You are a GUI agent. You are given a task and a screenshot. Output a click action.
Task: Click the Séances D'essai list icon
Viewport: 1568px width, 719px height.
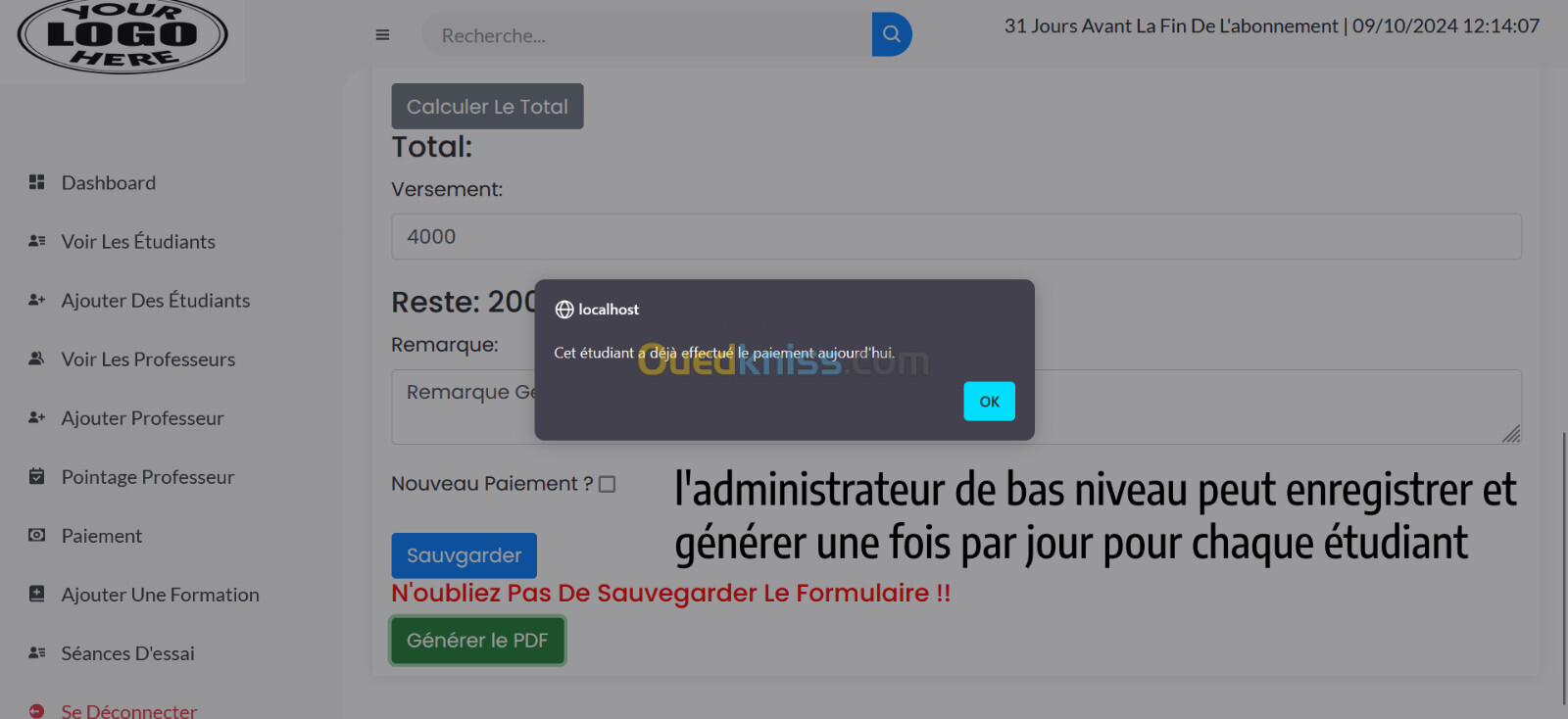[x=37, y=652]
